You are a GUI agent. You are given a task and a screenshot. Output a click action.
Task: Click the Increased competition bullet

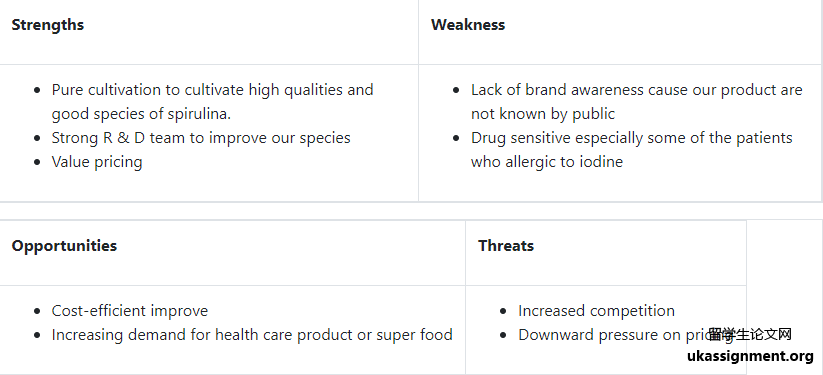(x=596, y=311)
